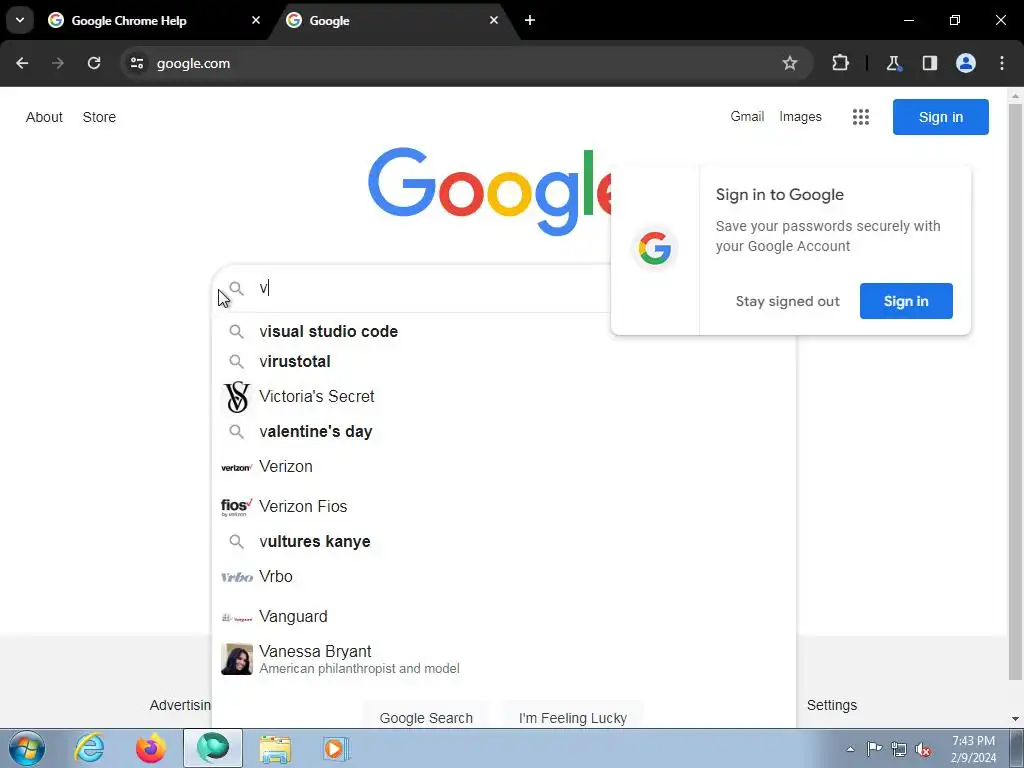1024x768 pixels.
Task: Select suggestion virustotal
Action: coord(504,361)
